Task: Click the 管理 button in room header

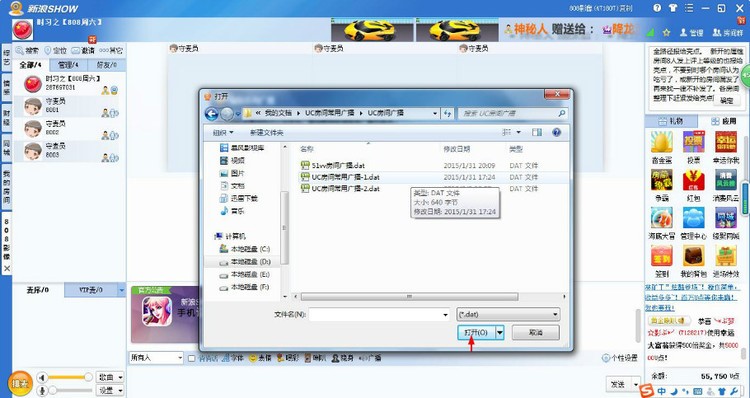Action: pyautogui.click(x=691, y=33)
